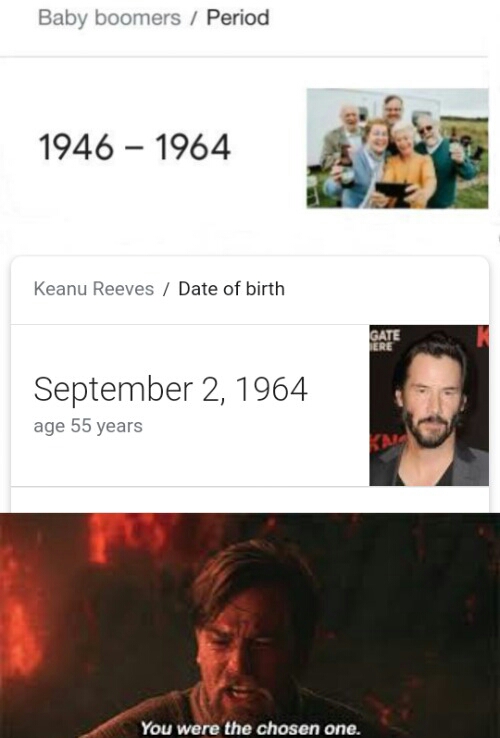Open the Keanu Reeves portrait thumbnail

pos(429,405)
